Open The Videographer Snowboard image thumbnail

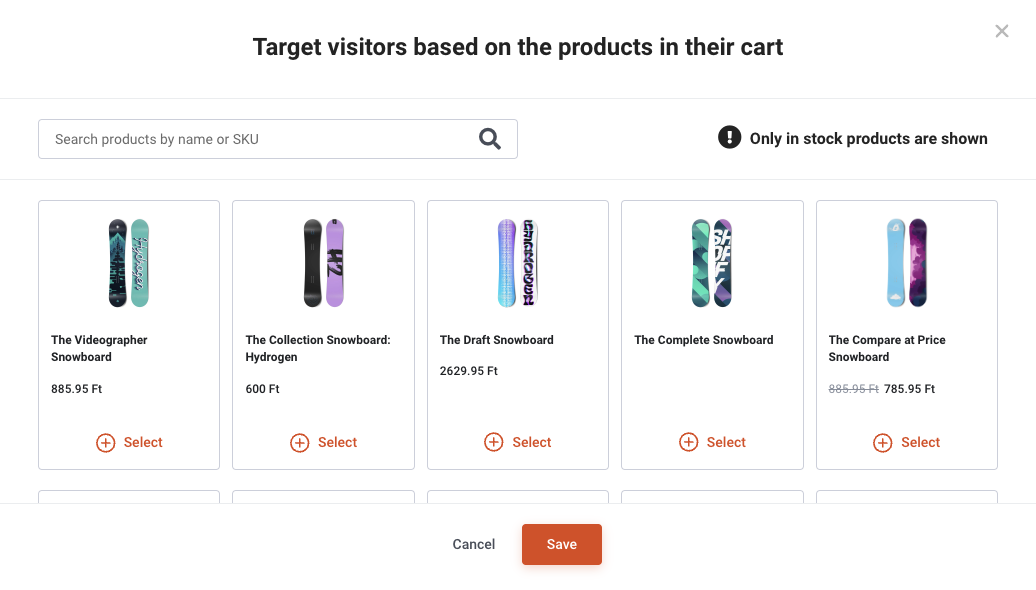(129, 263)
